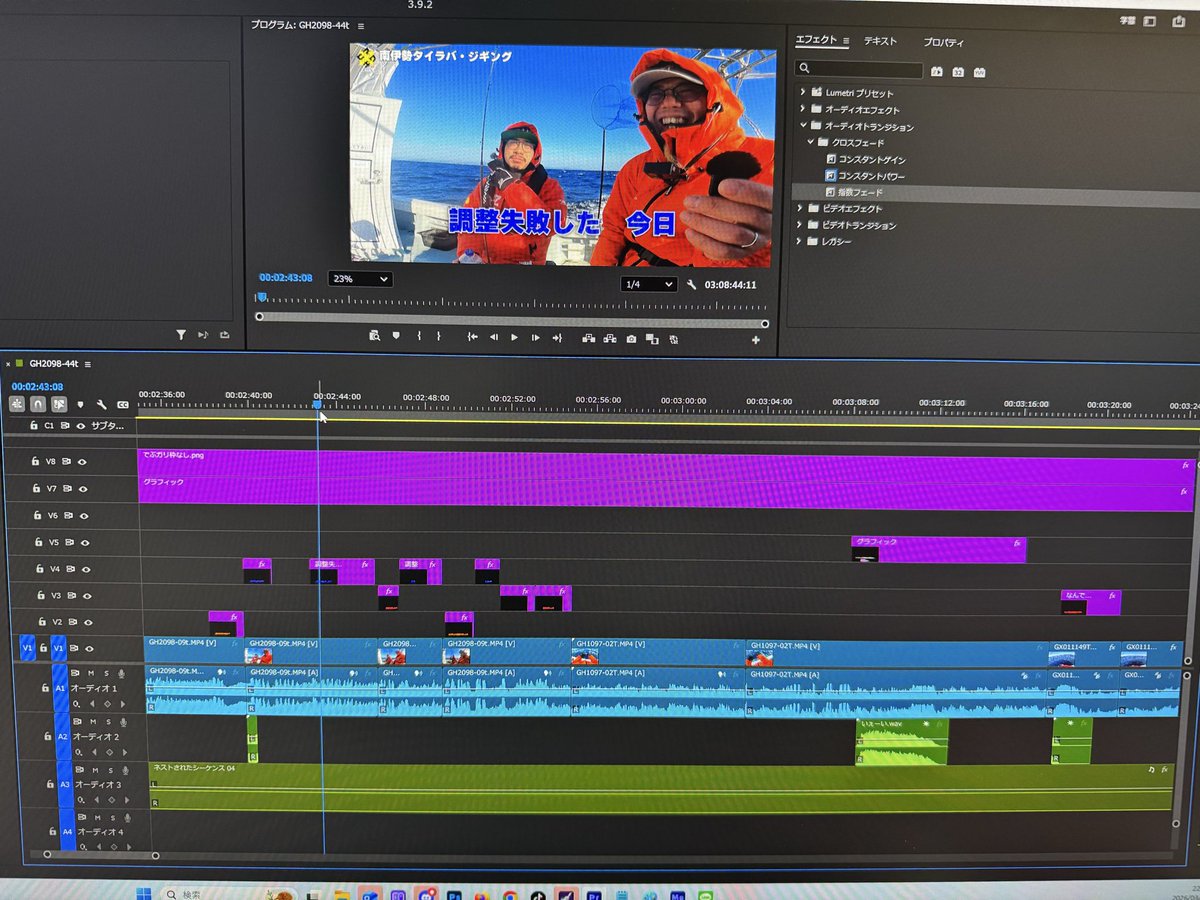The width and height of the screenshot is (1200, 900).
Task: Export frame with camera icon
Action: coord(631,339)
